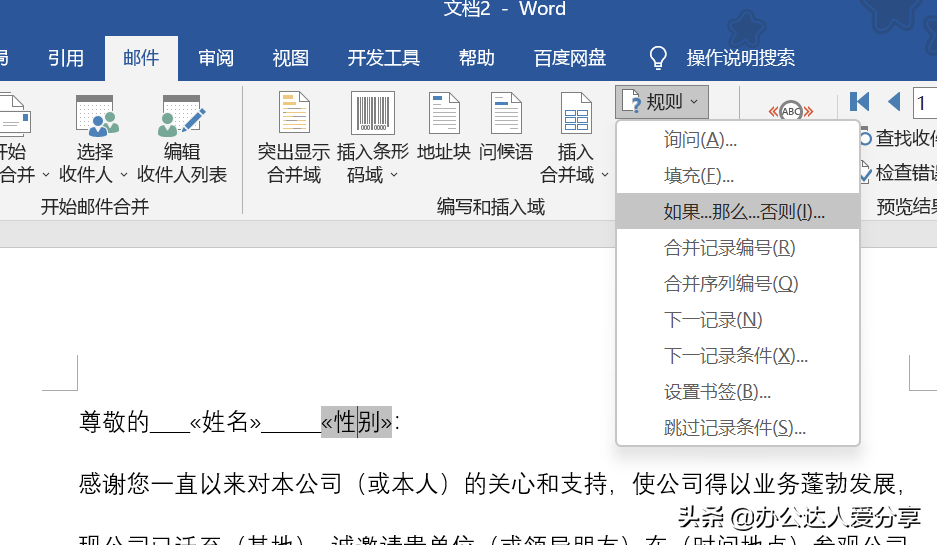This screenshot has width=937, height=545.
Task: Expand the 插入条形码域 dropdown arrow
Action: 394,175
